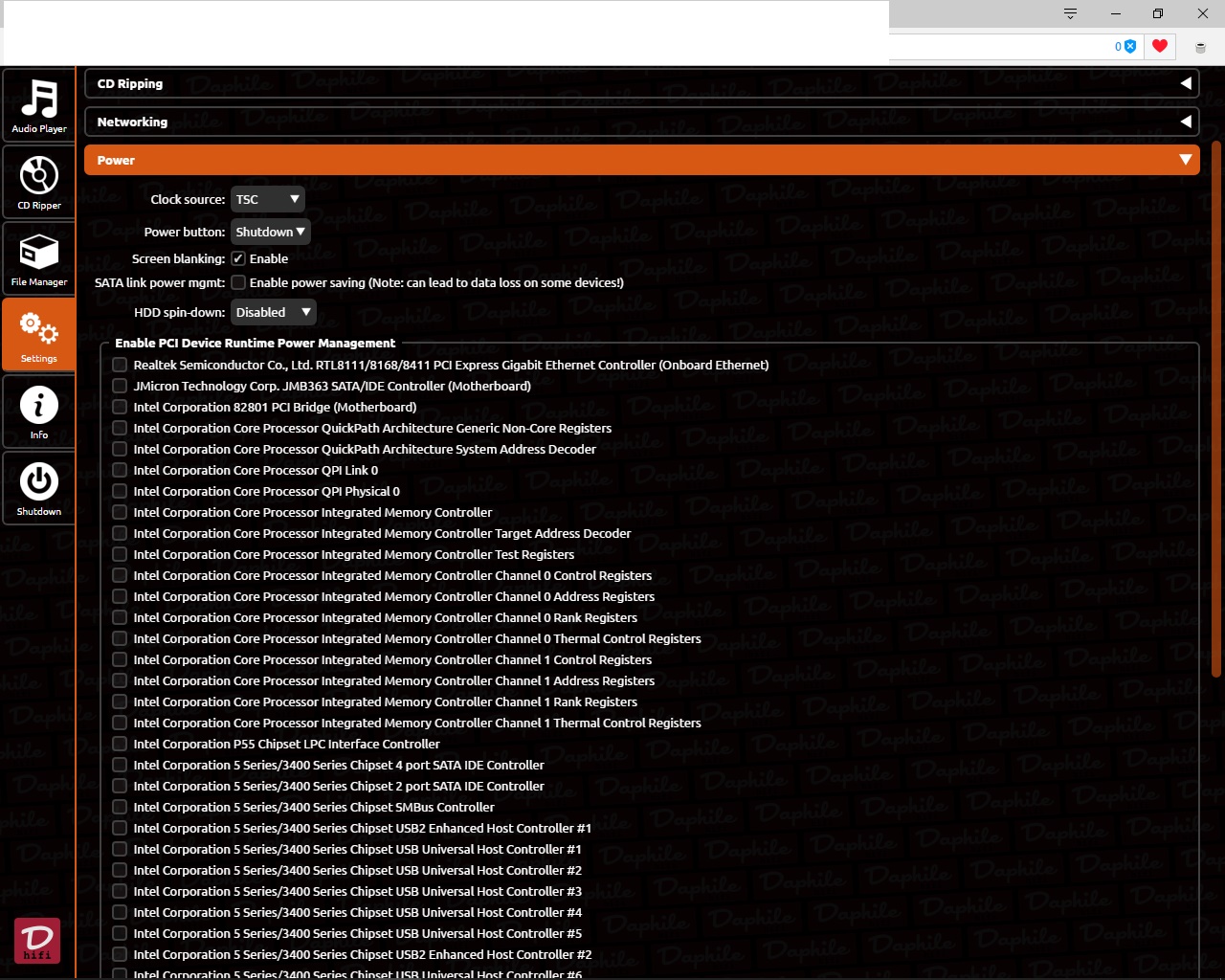Check Channel 0 Thermal Control Registers box

pos(120,638)
